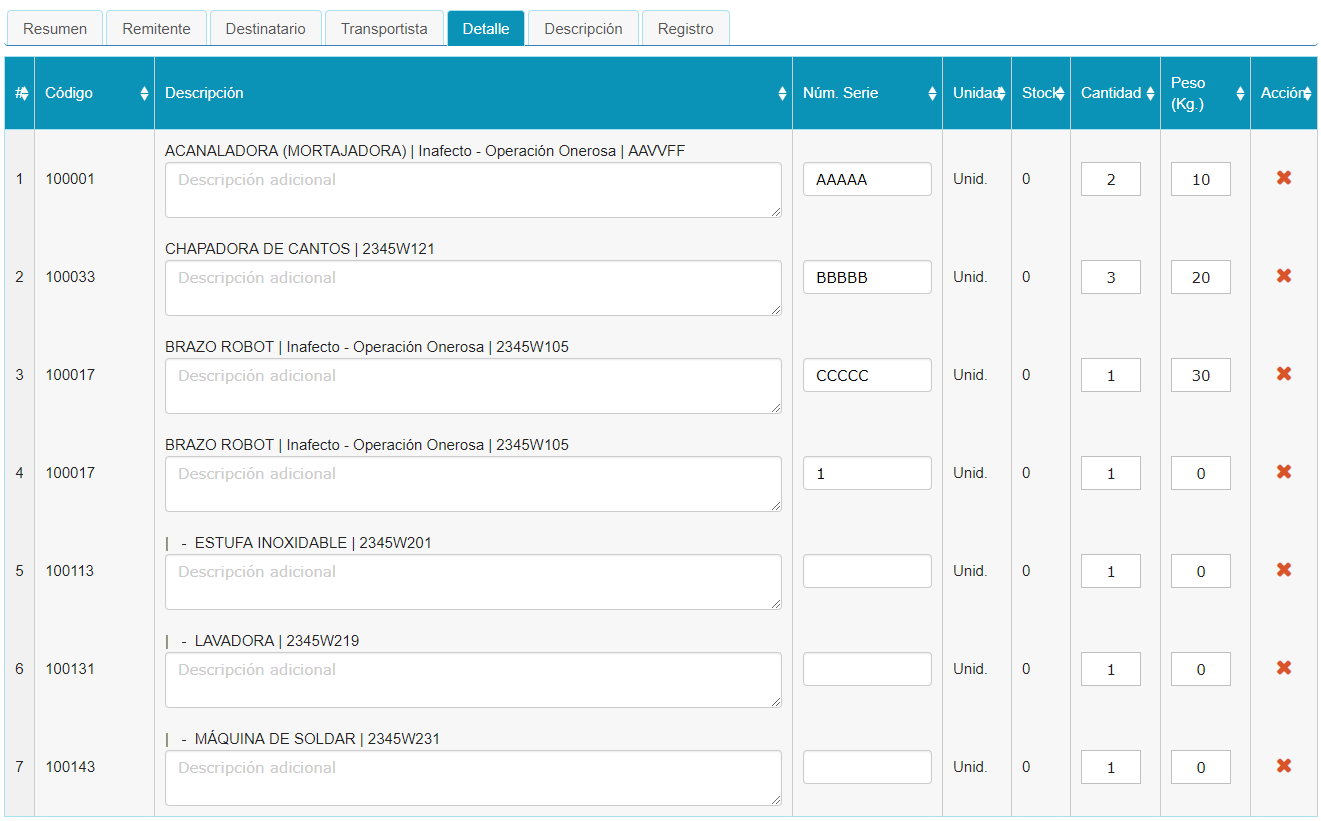Focus the weight field showing 20
The width and height of the screenshot is (1321, 821).
[1200, 278]
